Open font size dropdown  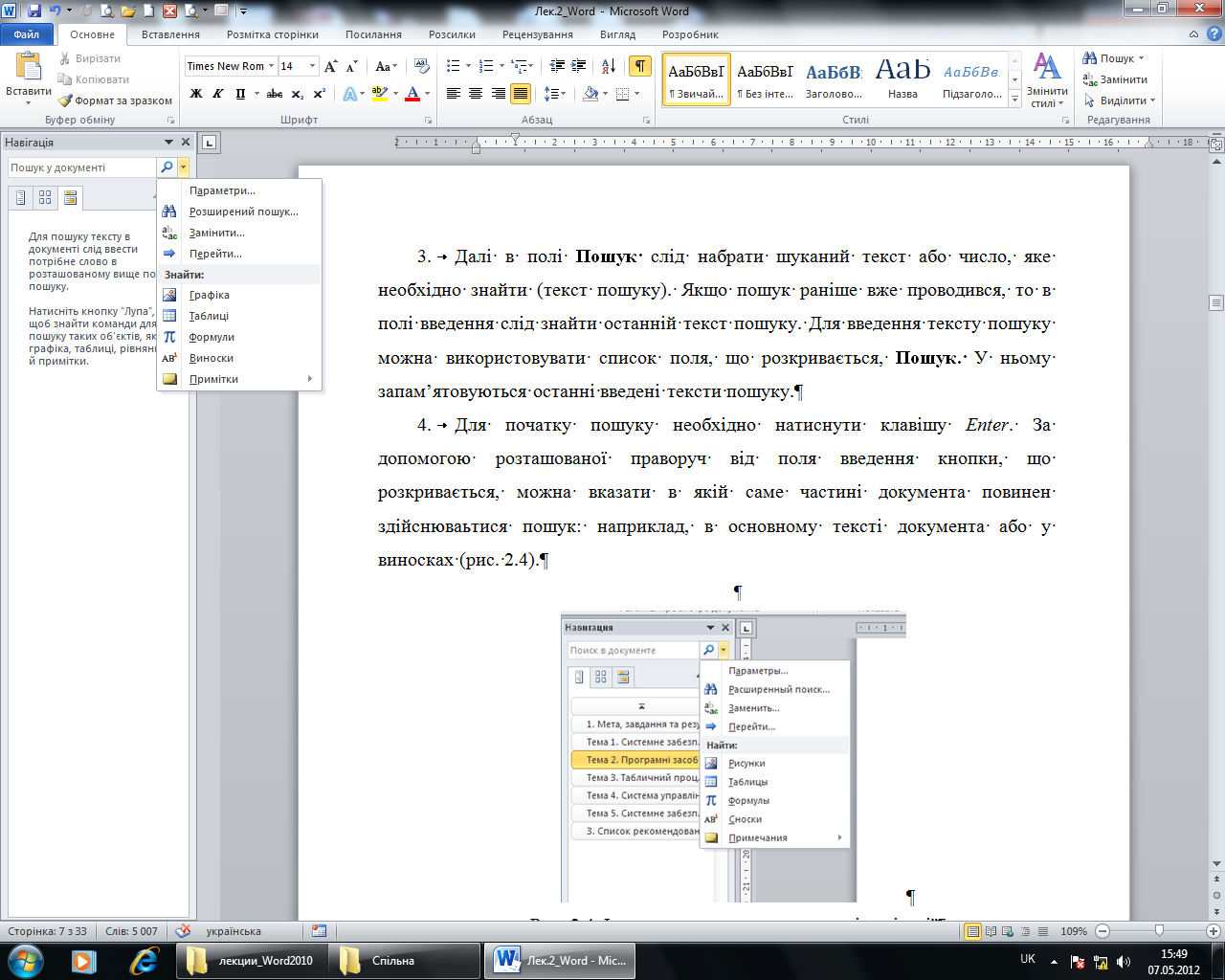(x=312, y=66)
